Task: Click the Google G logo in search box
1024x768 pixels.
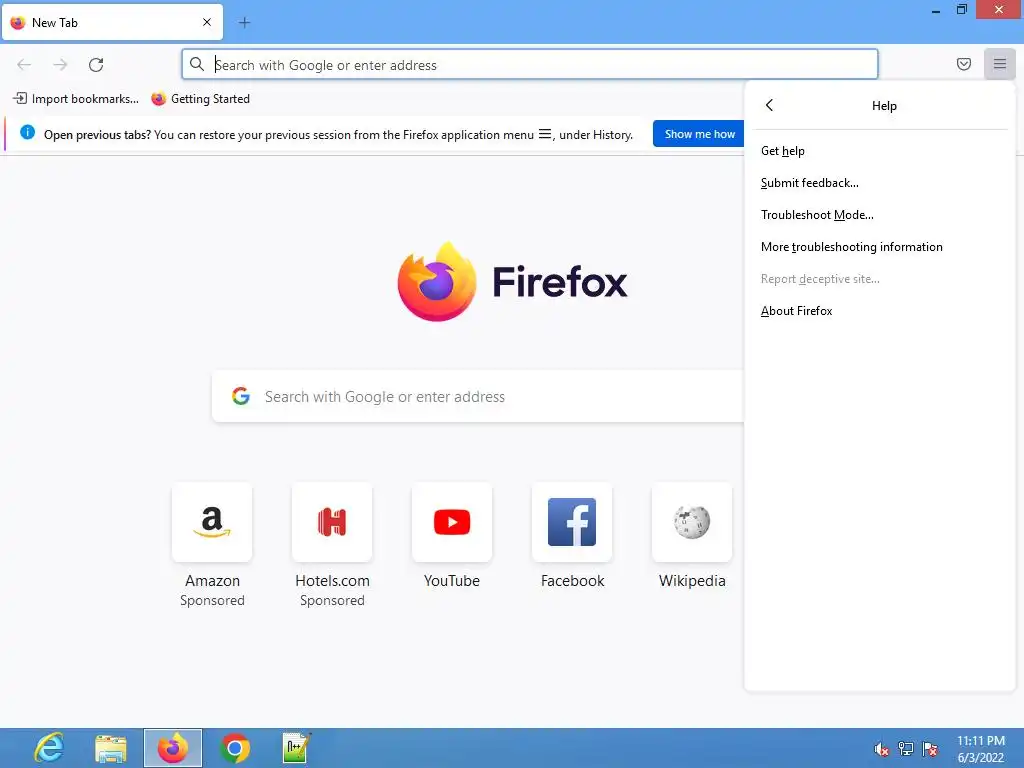Action: [x=241, y=396]
